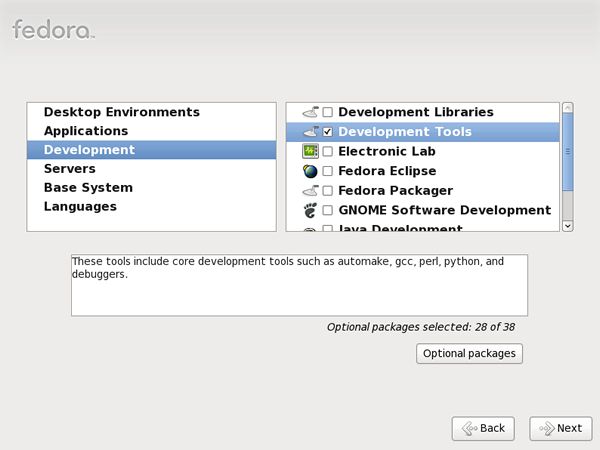Click the Development Libraries group icon

(x=310, y=112)
